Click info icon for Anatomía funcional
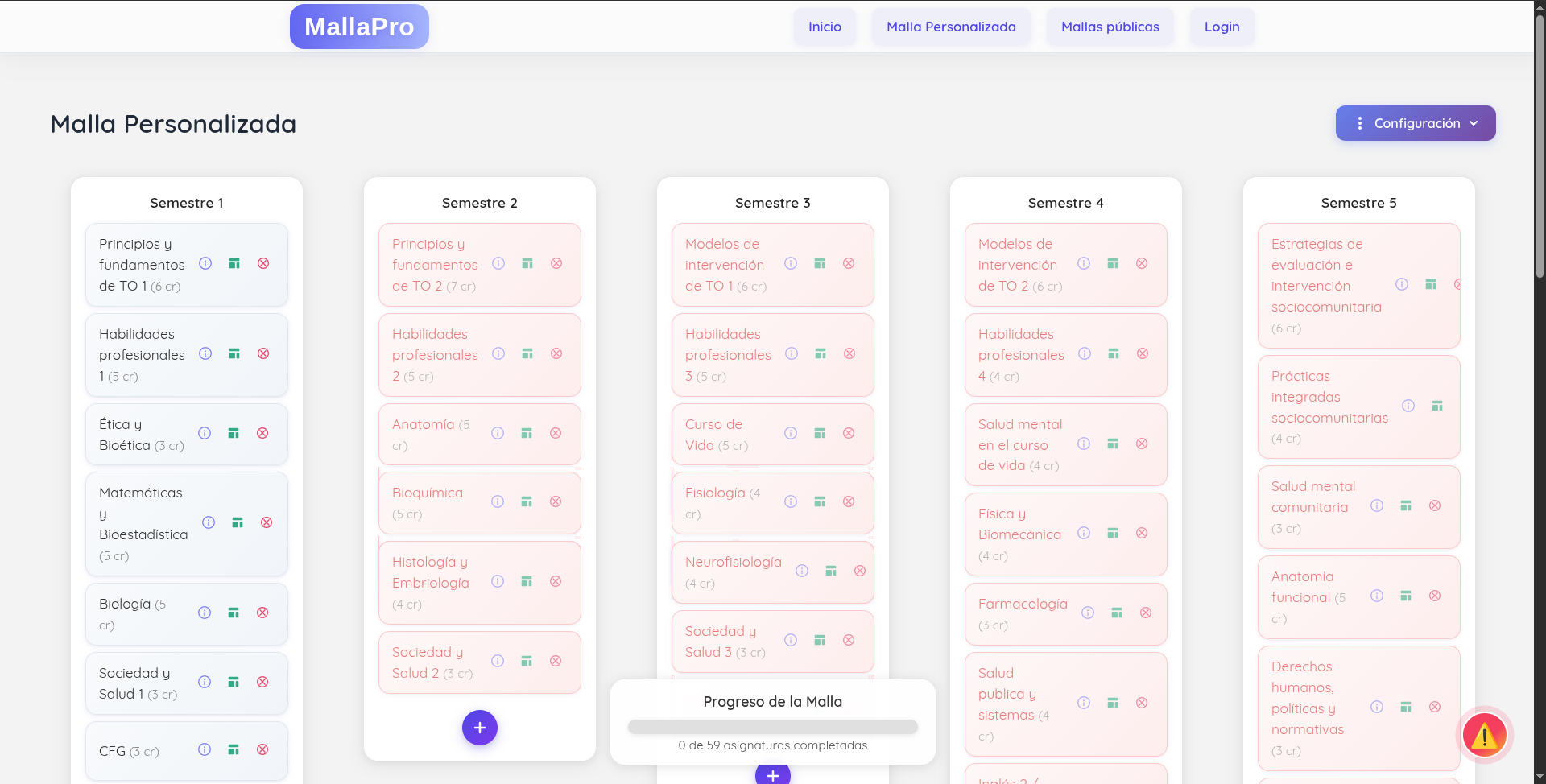This screenshot has height=784, width=1546. click(1377, 596)
